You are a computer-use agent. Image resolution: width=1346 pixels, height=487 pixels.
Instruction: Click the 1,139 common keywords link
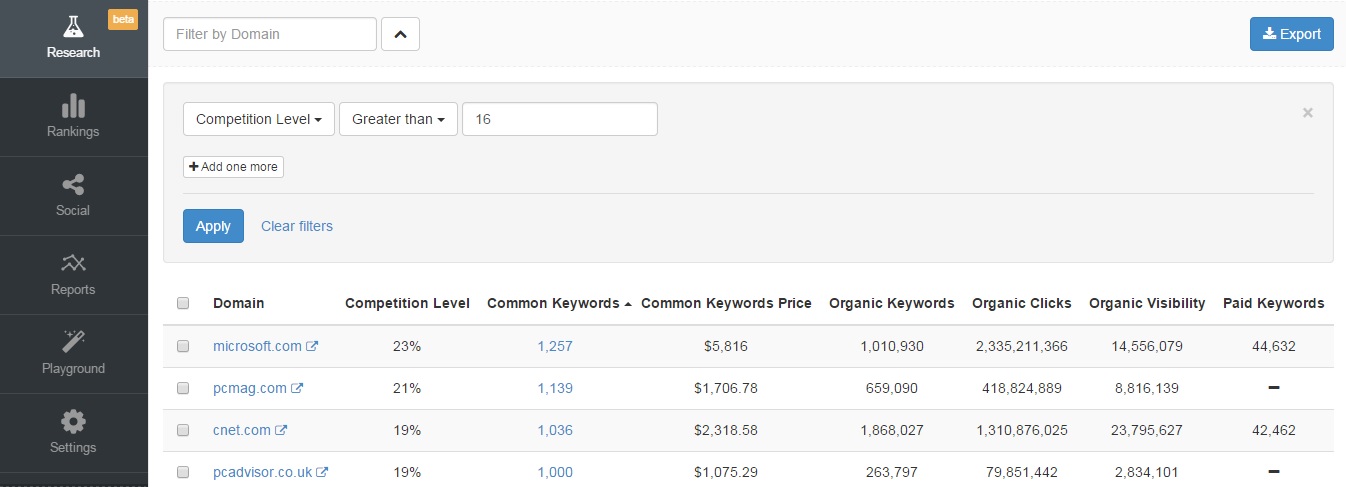(555, 388)
